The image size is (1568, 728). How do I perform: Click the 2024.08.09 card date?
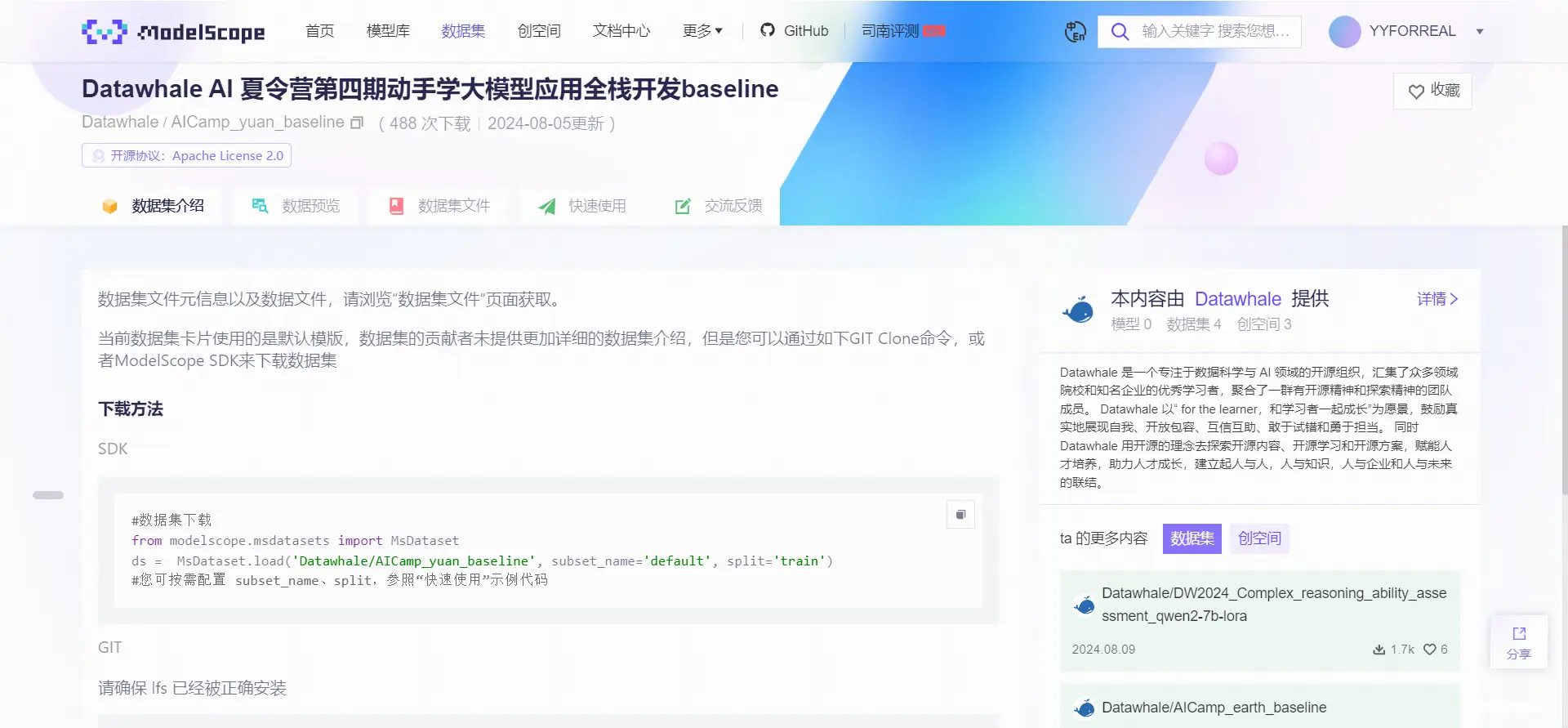point(1103,650)
